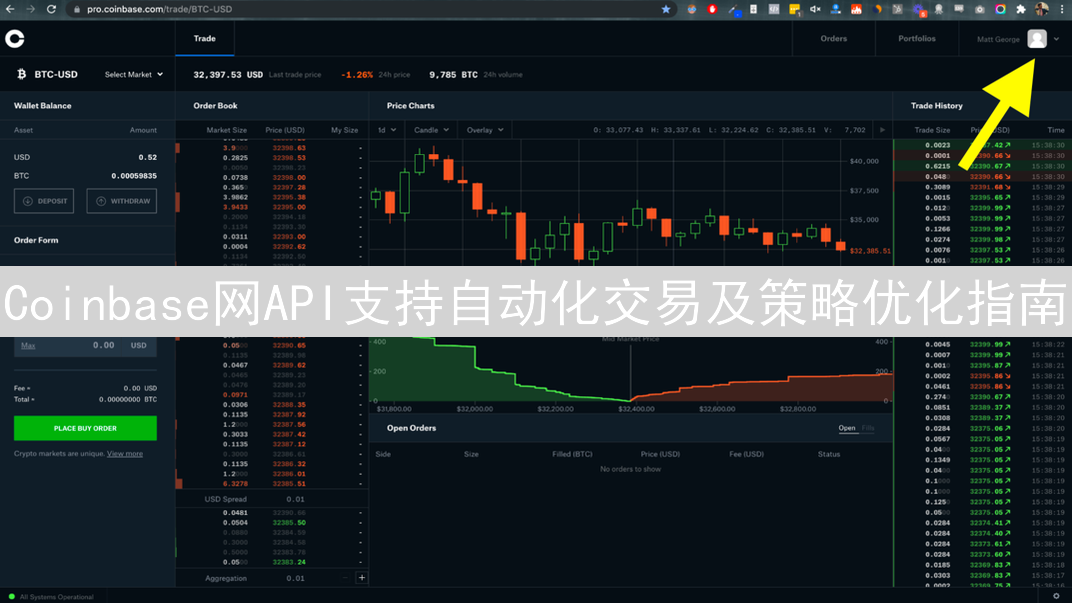Screen dimensions: 1072x603
Task: Click the camera extension icon
Action: (x=980, y=9)
